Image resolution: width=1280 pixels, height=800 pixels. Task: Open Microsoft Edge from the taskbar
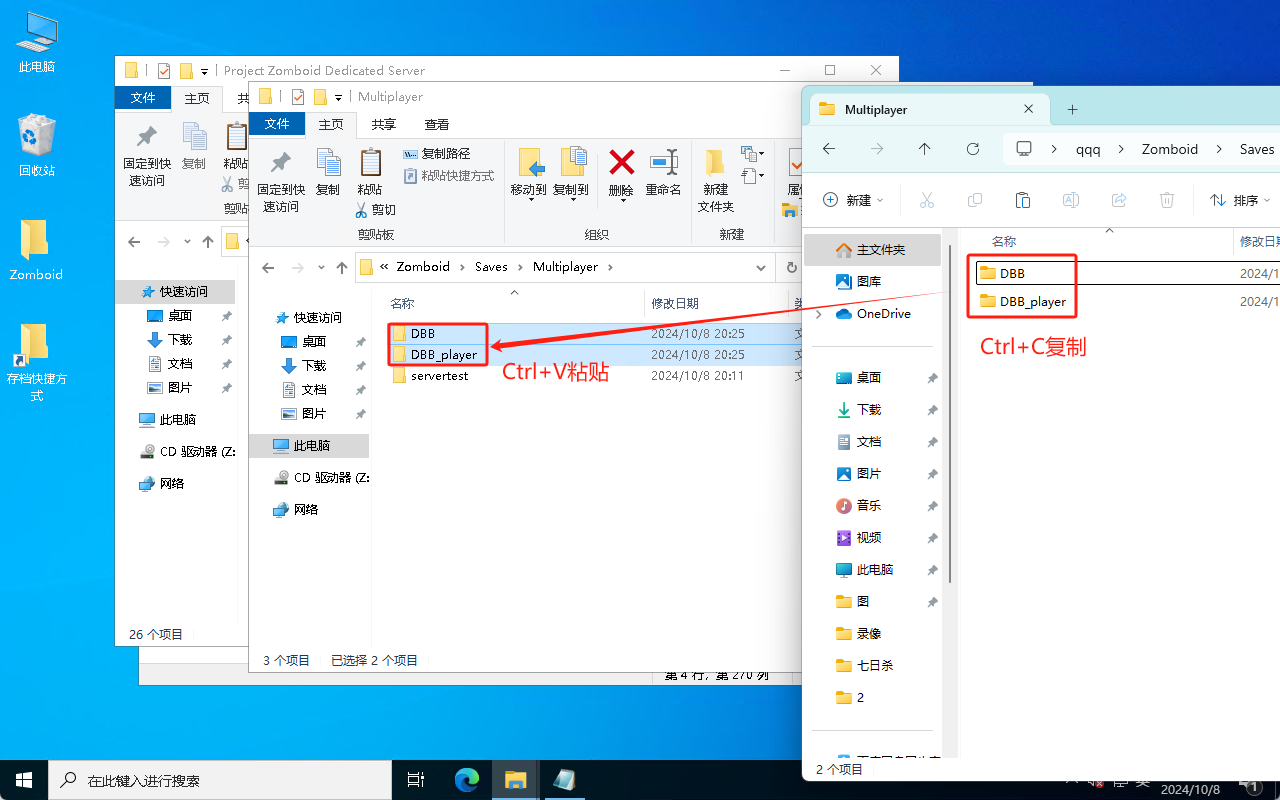[467, 780]
